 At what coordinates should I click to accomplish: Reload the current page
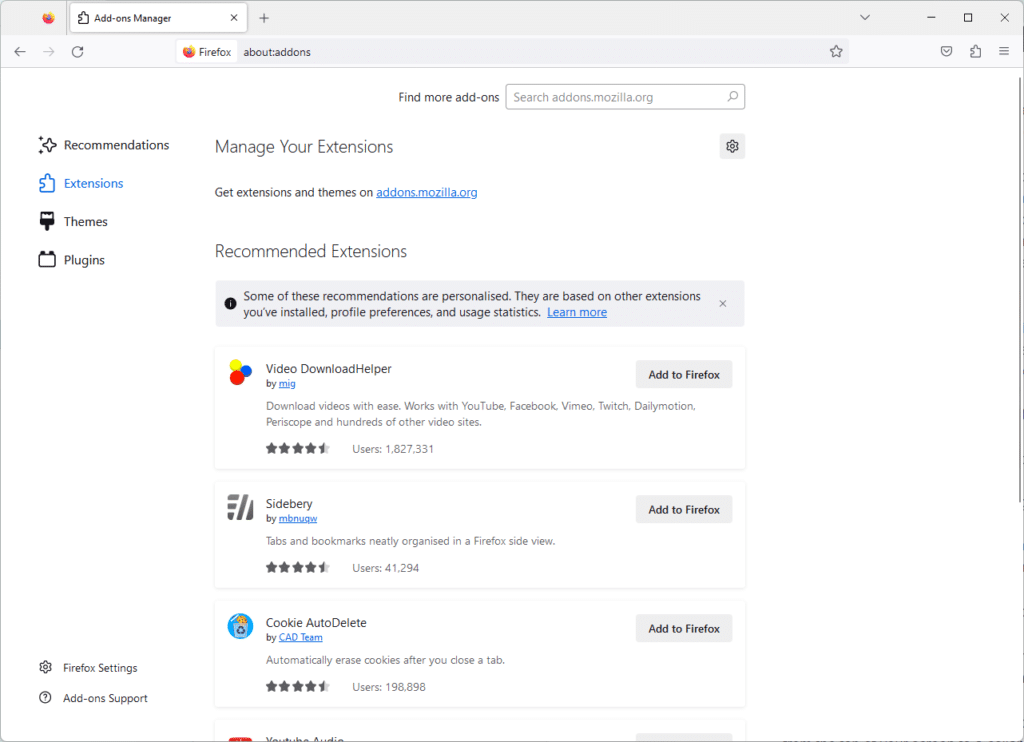click(78, 52)
